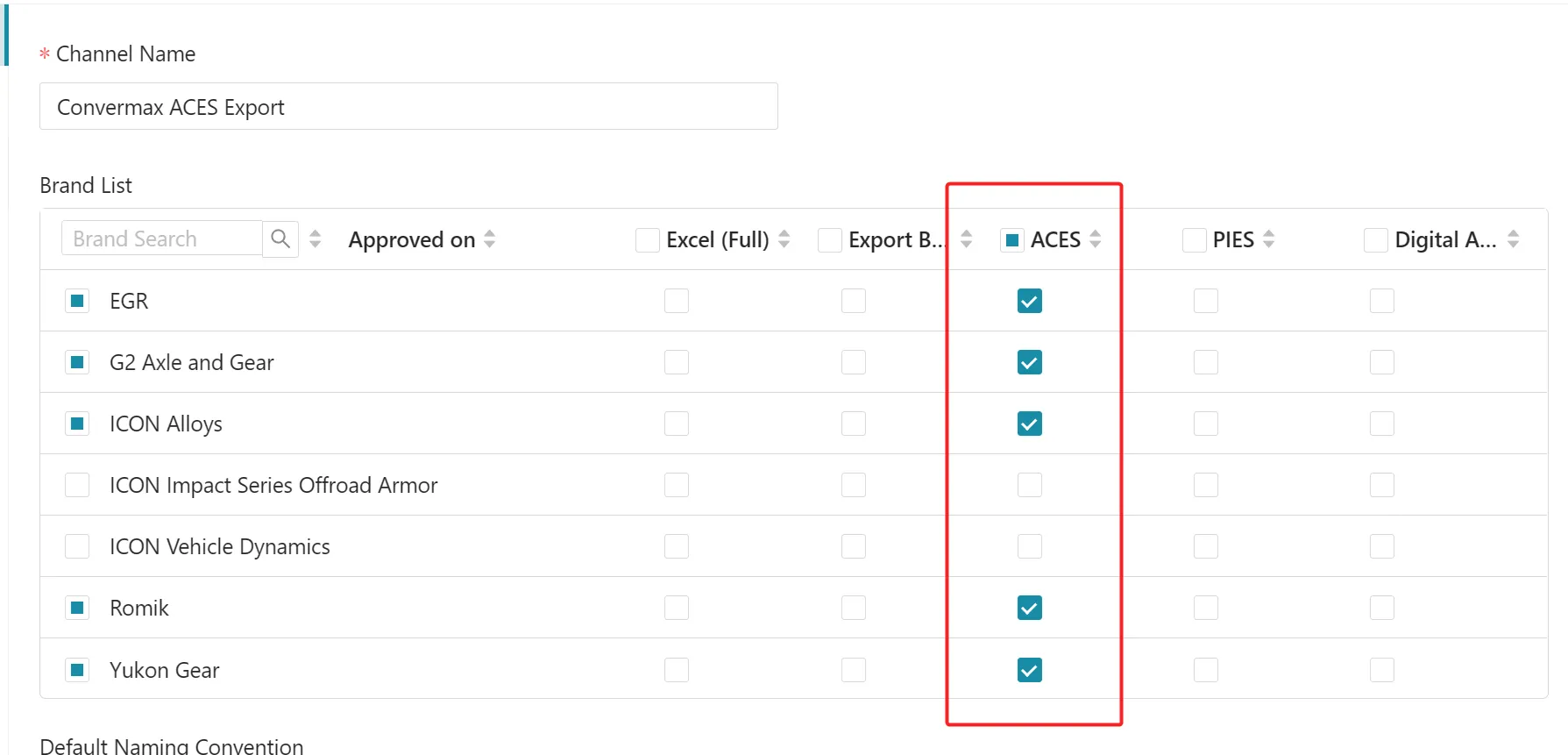This screenshot has width=1568, height=755.
Task: Uncheck ACES for EGR brand
Action: 1030,301
